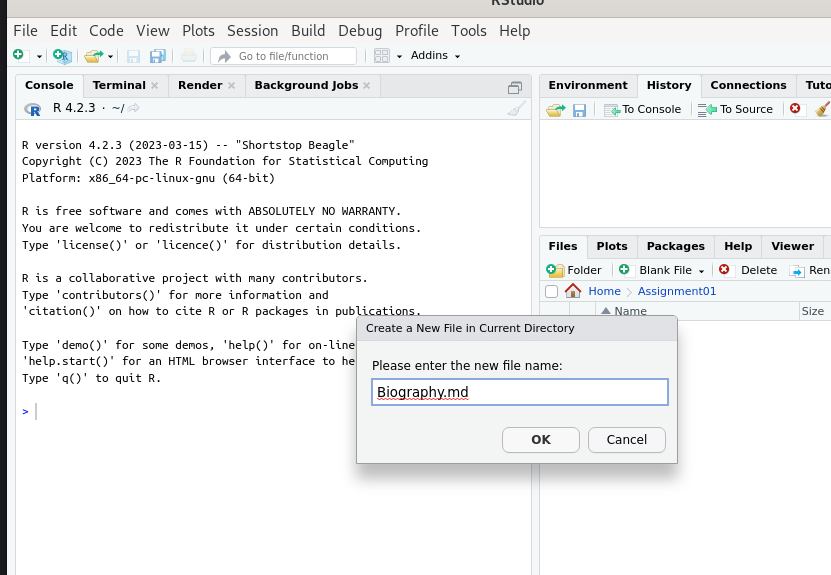Open the Blank File dropdown
The width and height of the screenshot is (831, 575).
tap(662, 270)
